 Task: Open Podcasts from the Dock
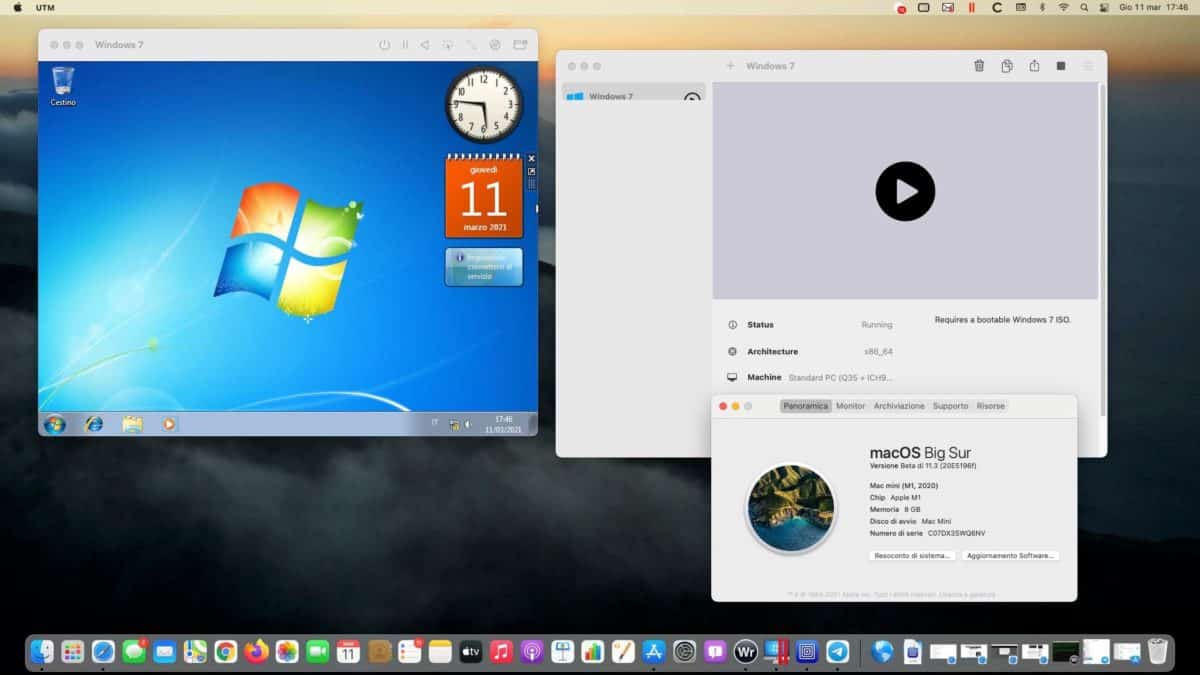[532, 652]
